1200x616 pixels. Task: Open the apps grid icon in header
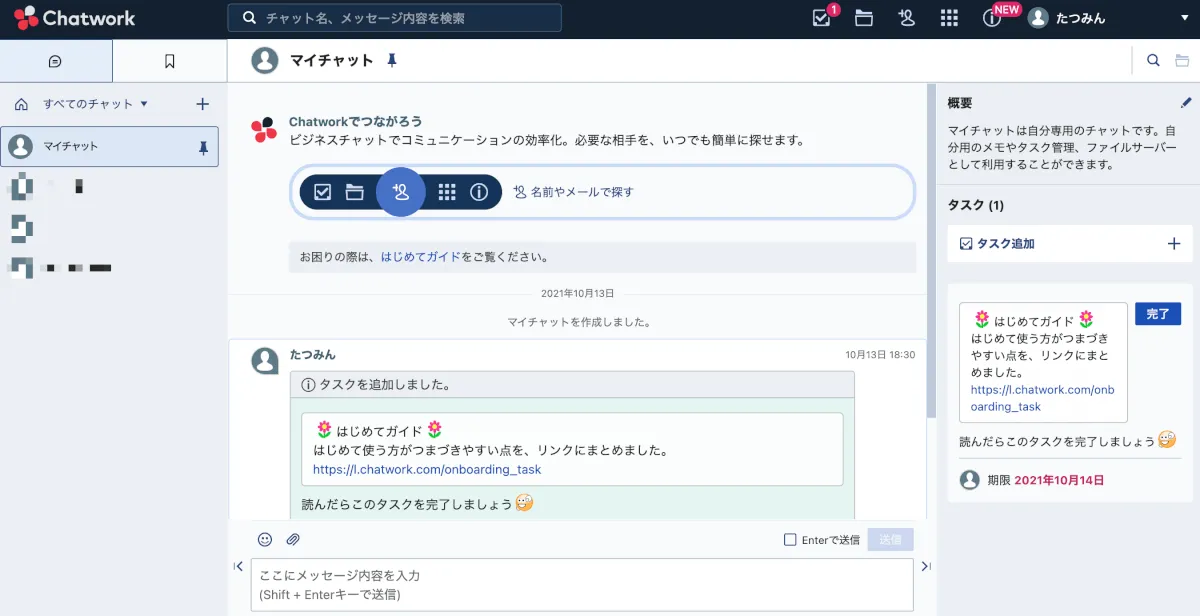pyautogui.click(x=950, y=18)
